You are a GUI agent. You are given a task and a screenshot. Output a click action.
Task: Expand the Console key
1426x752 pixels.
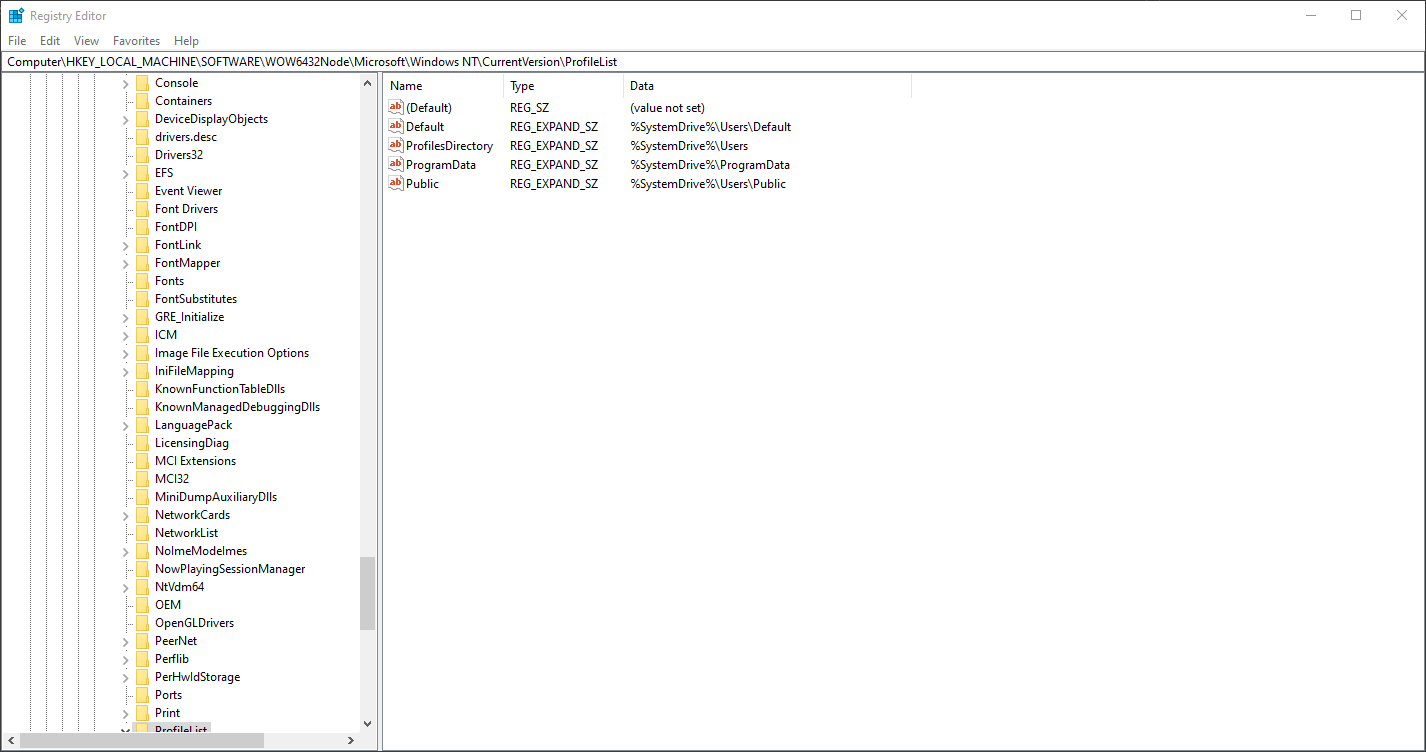point(126,83)
